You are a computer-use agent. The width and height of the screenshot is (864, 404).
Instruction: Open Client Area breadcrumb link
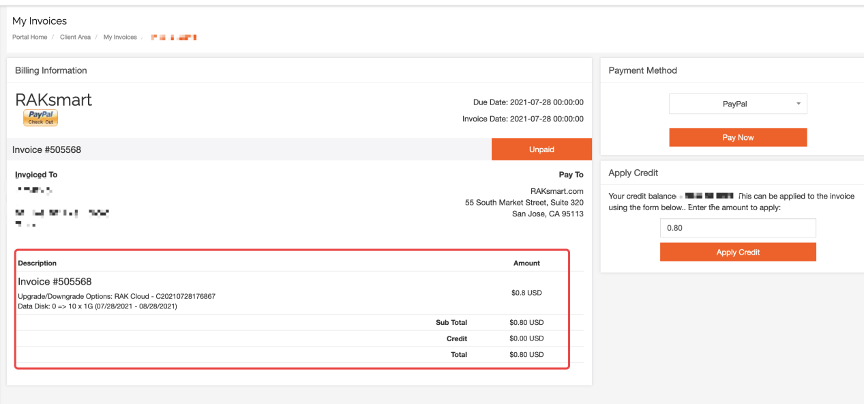click(75, 37)
